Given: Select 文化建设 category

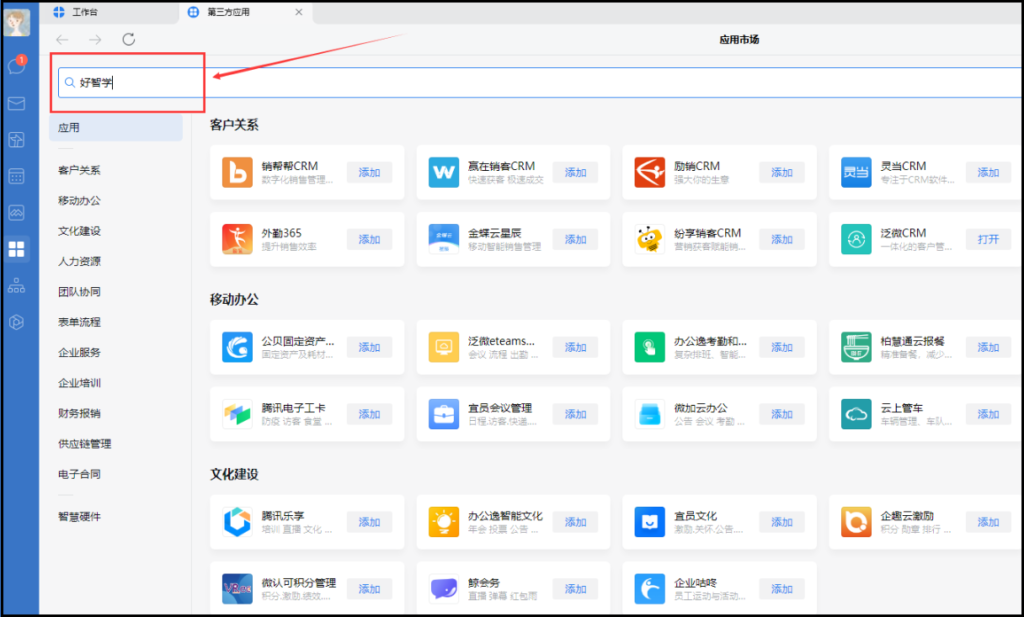Looking at the screenshot, I should click(x=79, y=230).
